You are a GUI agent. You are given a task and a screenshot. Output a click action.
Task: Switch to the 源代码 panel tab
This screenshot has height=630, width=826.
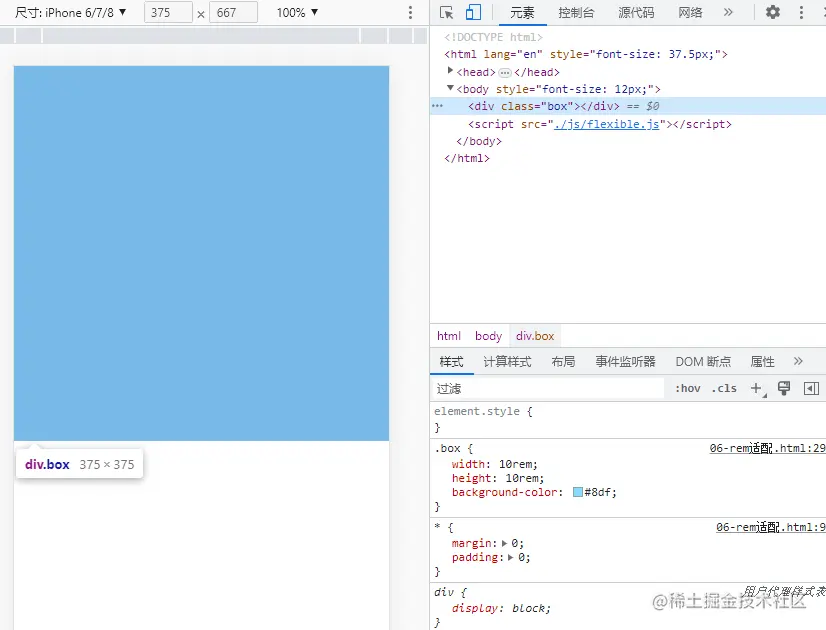pyautogui.click(x=636, y=13)
